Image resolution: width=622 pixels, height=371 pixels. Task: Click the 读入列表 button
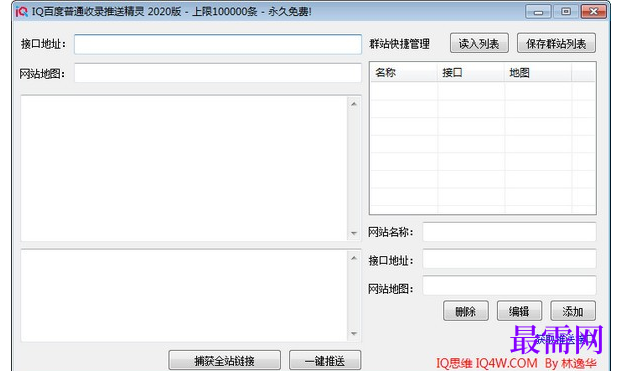[x=479, y=43]
